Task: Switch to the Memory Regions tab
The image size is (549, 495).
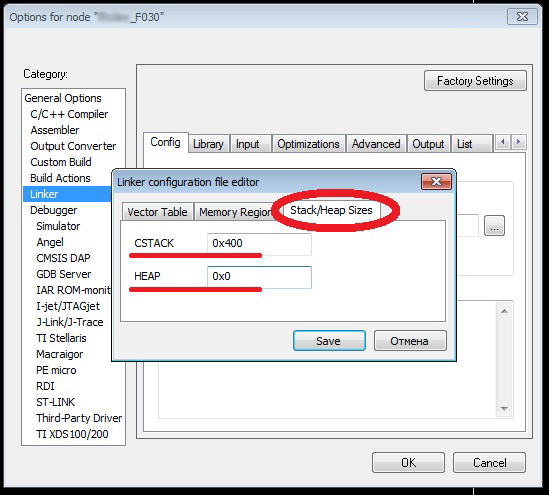Action: (235, 212)
